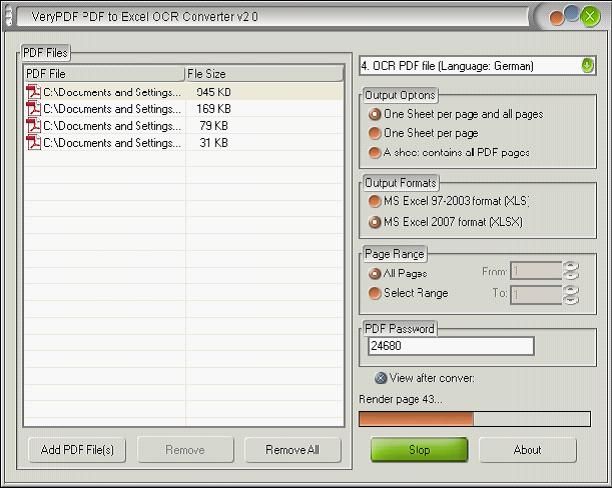Click the VeryPDF title bar text
Viewport: 612px width, 488px height.
pos(144,17)
